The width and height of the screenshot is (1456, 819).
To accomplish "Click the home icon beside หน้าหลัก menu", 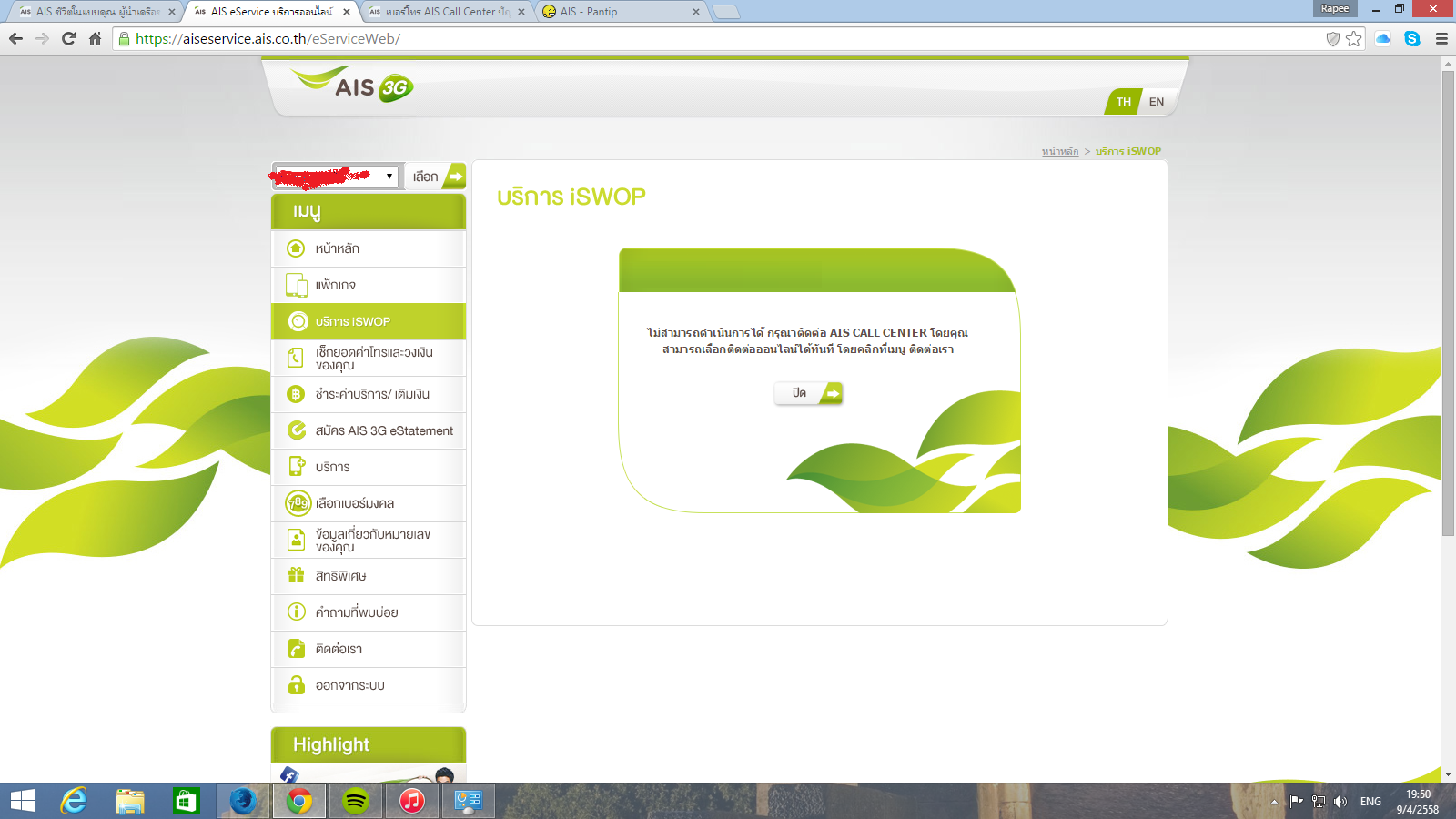I will (296, 248).
